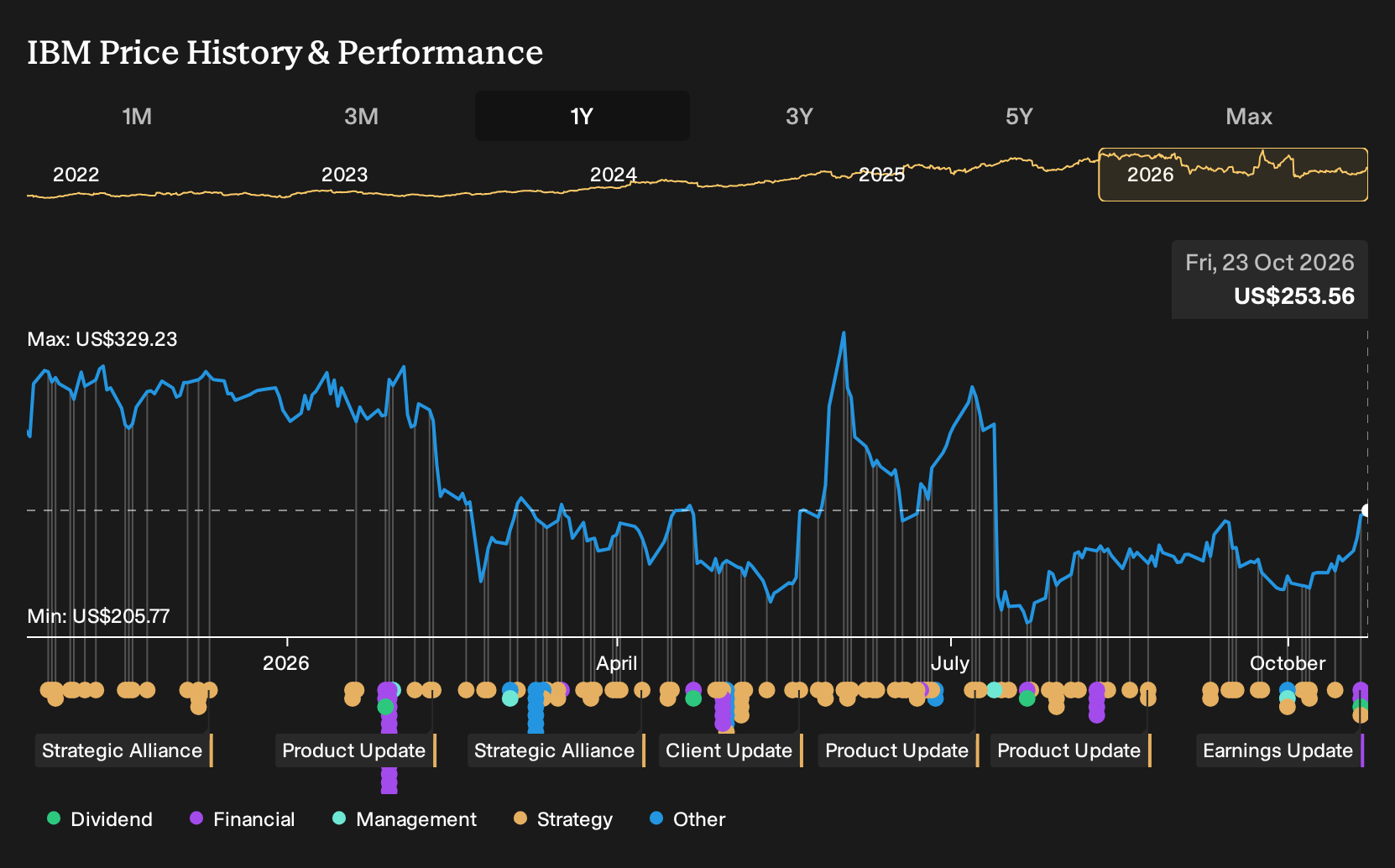Open the Client Update event label

(730, 750)
